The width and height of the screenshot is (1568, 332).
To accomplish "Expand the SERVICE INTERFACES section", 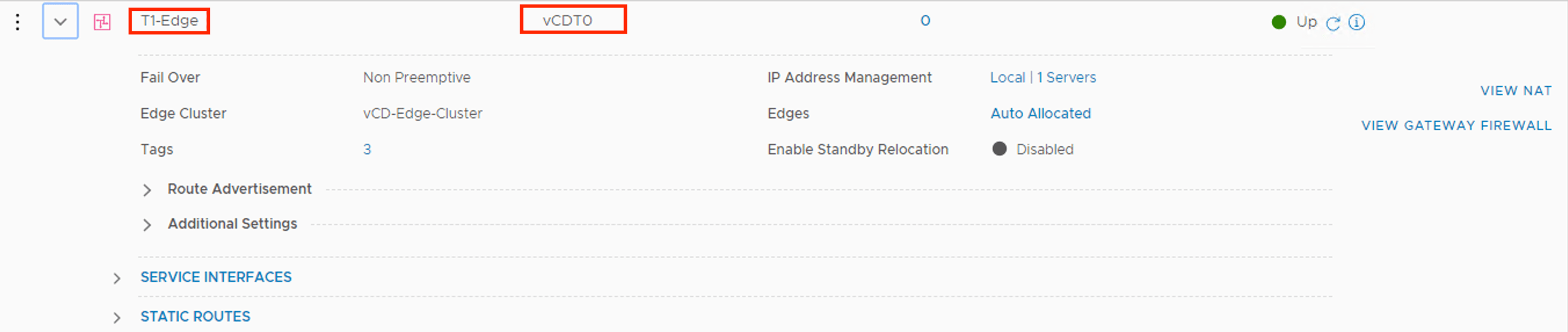I will click(117, 279).
